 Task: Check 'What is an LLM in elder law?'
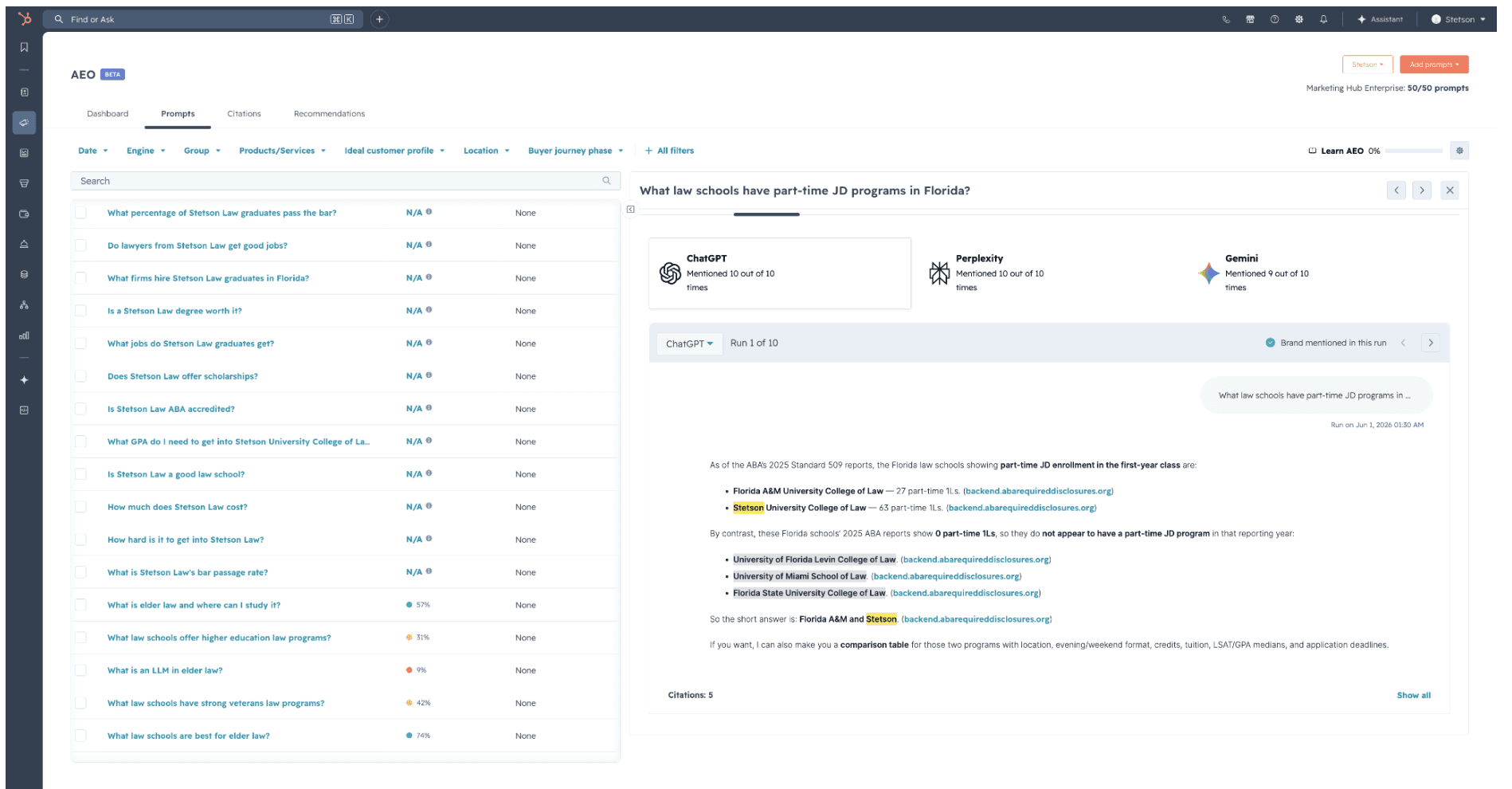80,670
